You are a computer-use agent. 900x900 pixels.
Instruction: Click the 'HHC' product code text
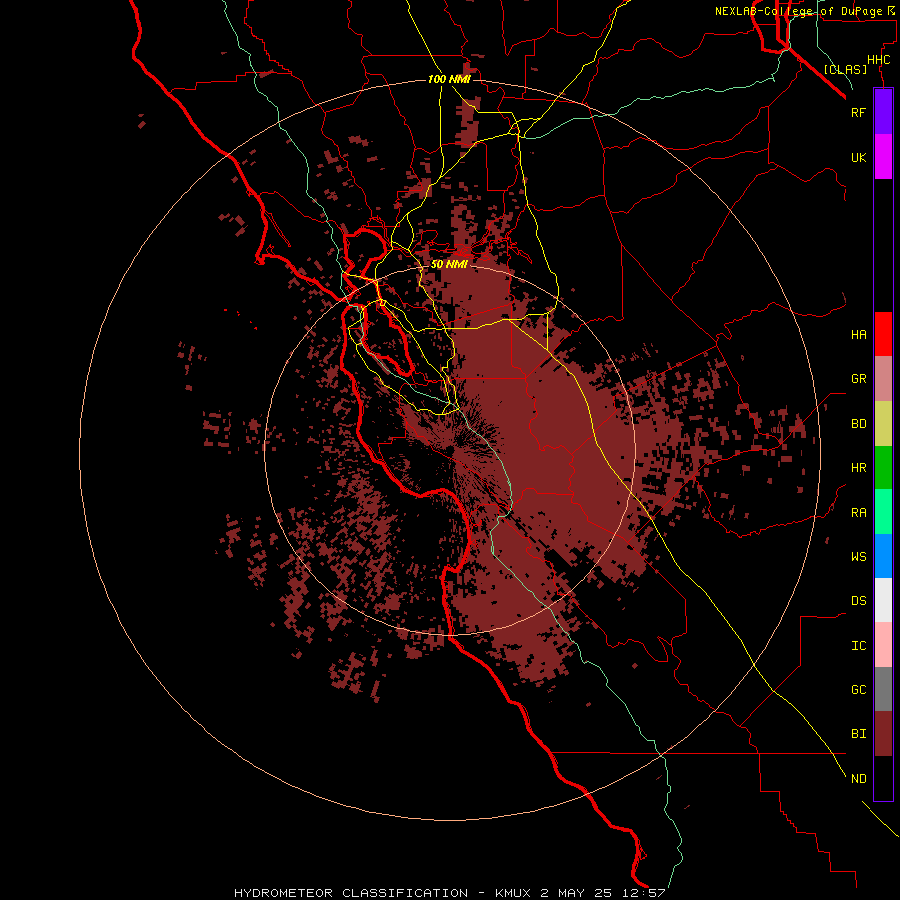tap(878, 60)
